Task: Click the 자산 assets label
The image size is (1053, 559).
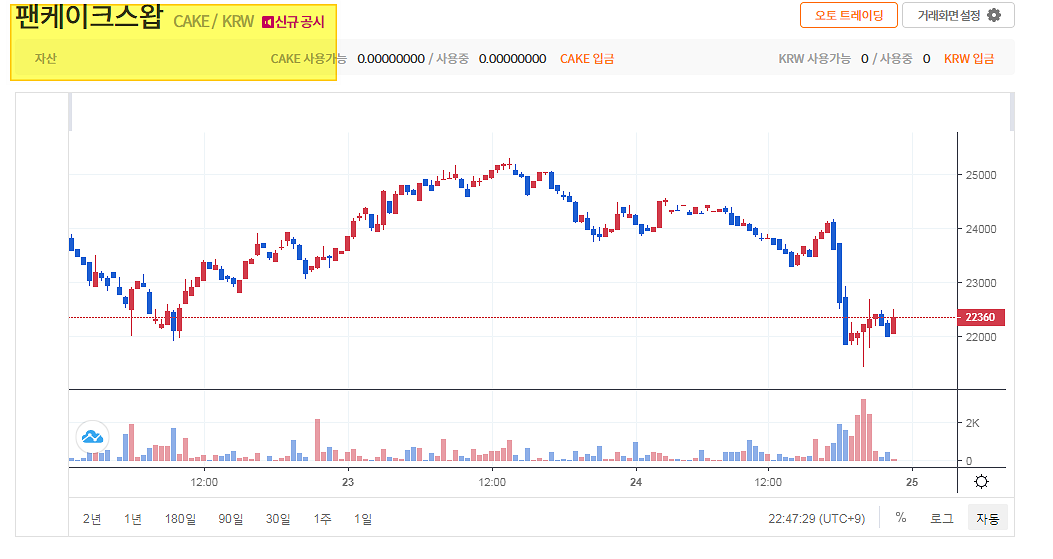Action: (x=46, y=58)
